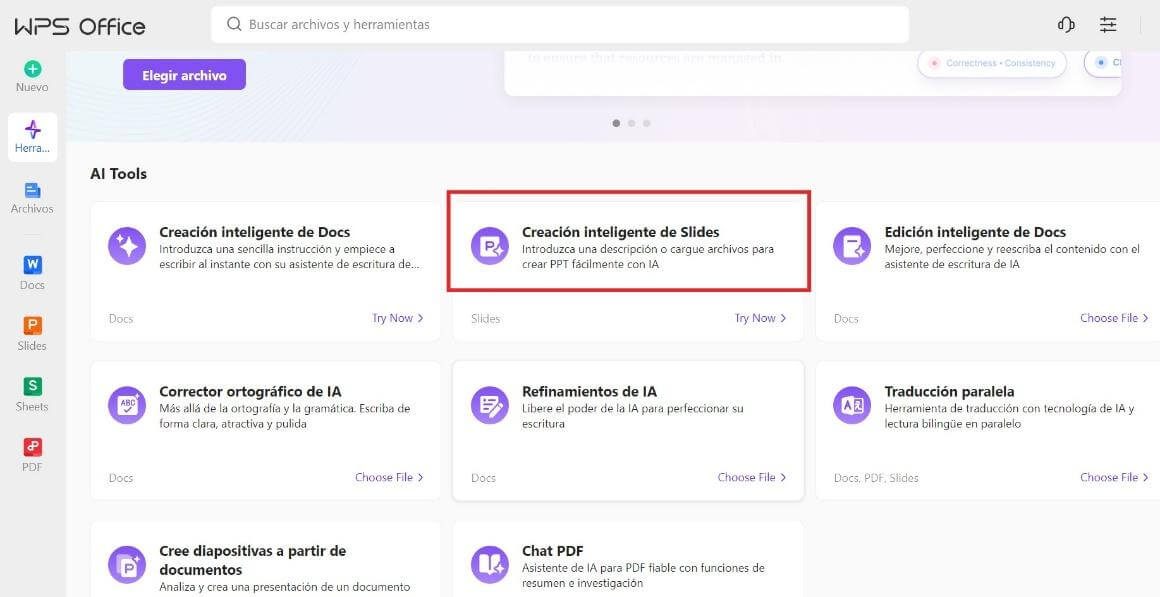Click the Traducción paralela icon
The width and height of the screenshot is (1160, 597).
coord(852,405)
